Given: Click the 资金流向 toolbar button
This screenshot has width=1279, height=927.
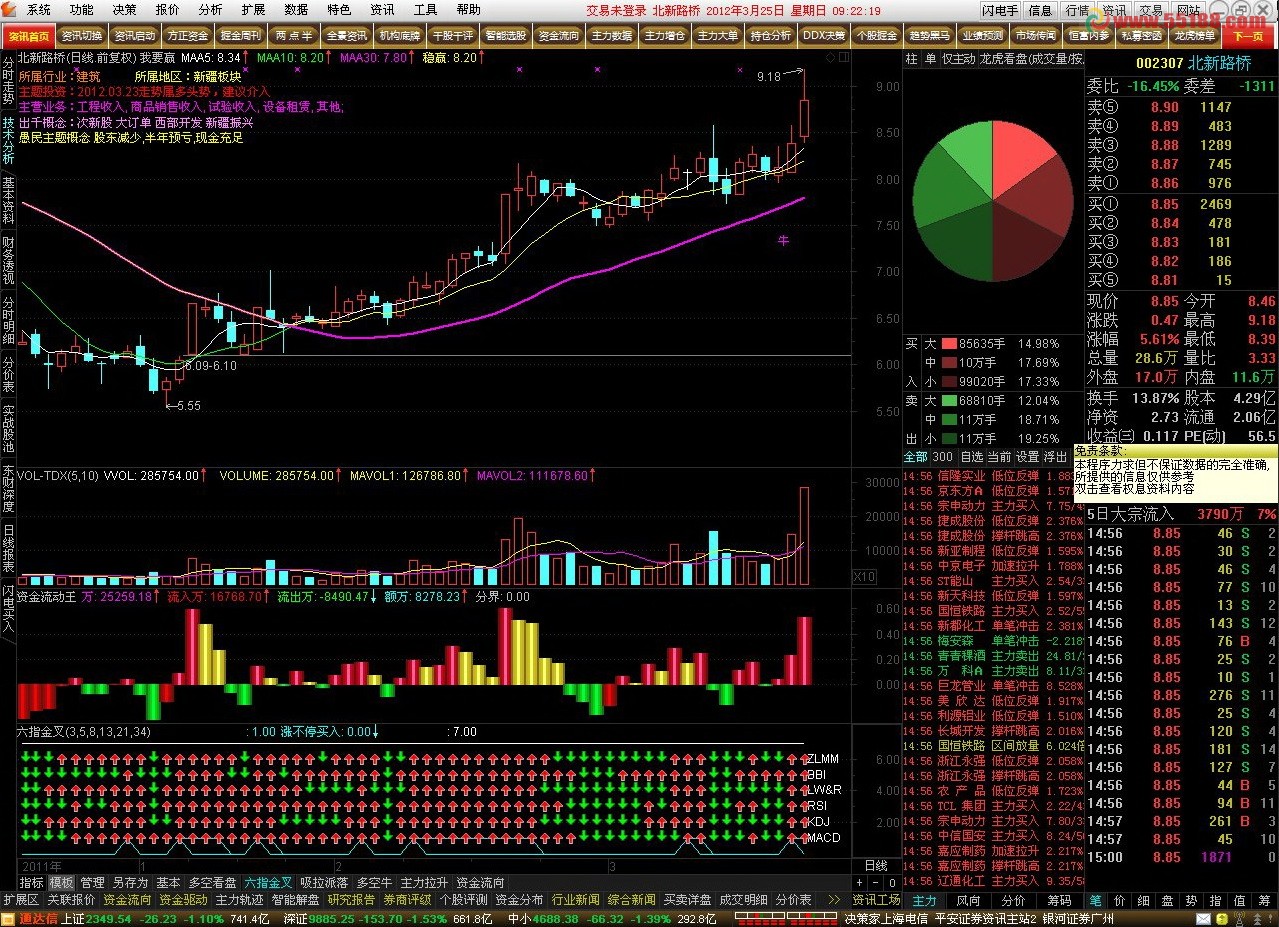Looking at the screenshot, I should point(558,36).
